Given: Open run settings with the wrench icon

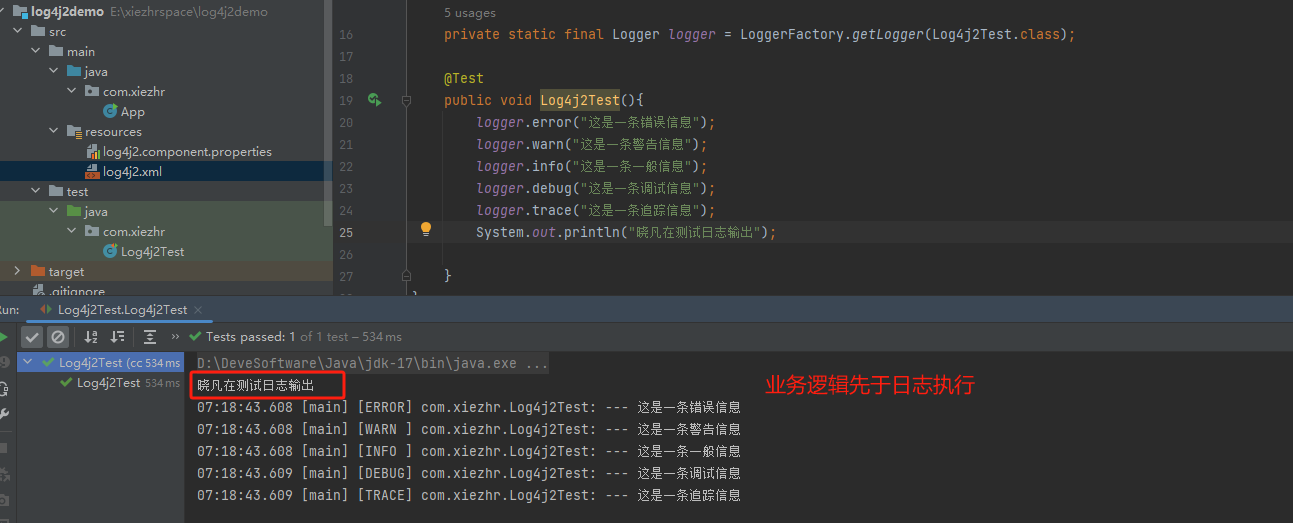Looking at the screenshot, I should click(4, 413).
